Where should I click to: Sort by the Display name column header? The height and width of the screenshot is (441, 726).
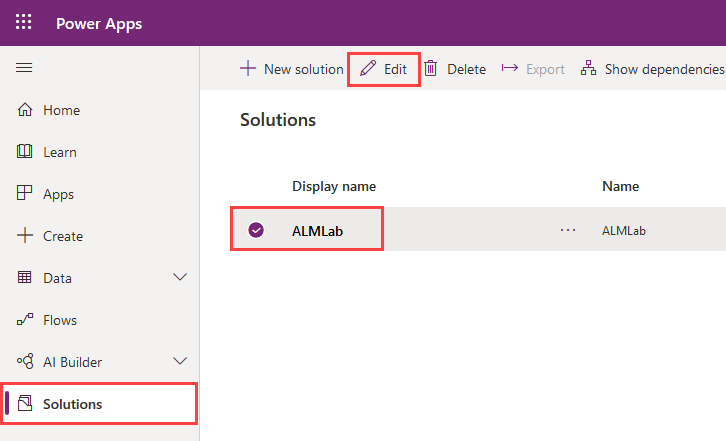click(x=334, y=186)
